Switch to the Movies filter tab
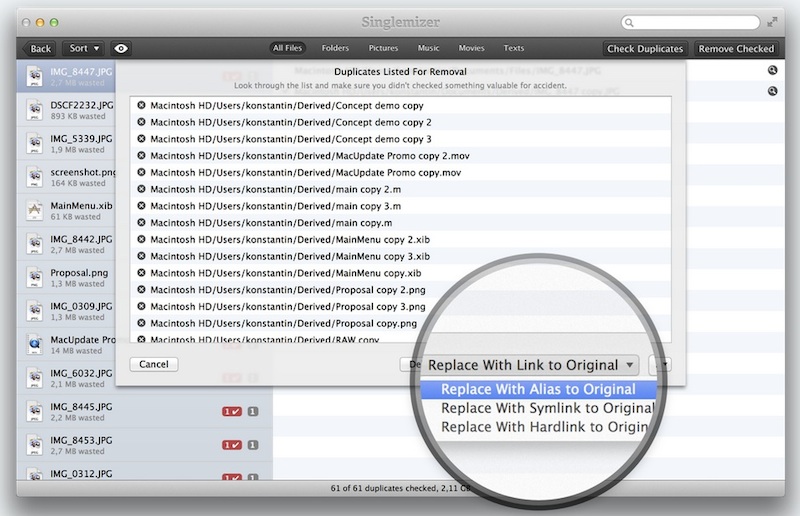This screenshot has height=516, width=800. (x=471, y=48)
